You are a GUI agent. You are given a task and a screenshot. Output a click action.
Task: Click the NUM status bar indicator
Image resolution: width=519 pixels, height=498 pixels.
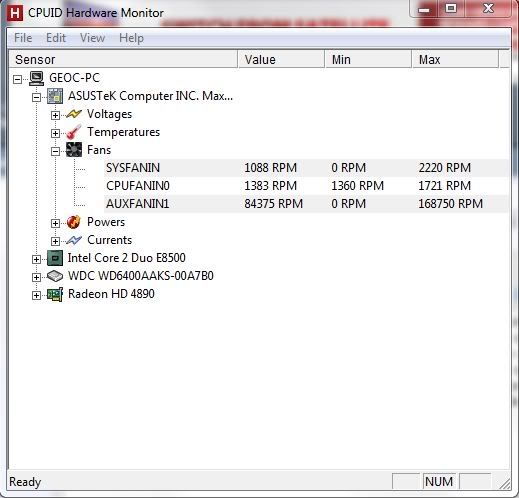[439, 482]
